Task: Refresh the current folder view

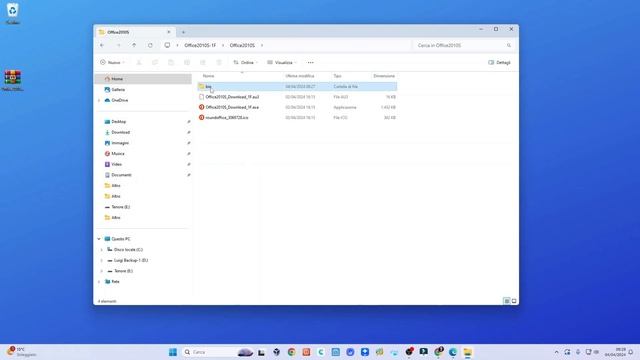Action: point(150,45)
